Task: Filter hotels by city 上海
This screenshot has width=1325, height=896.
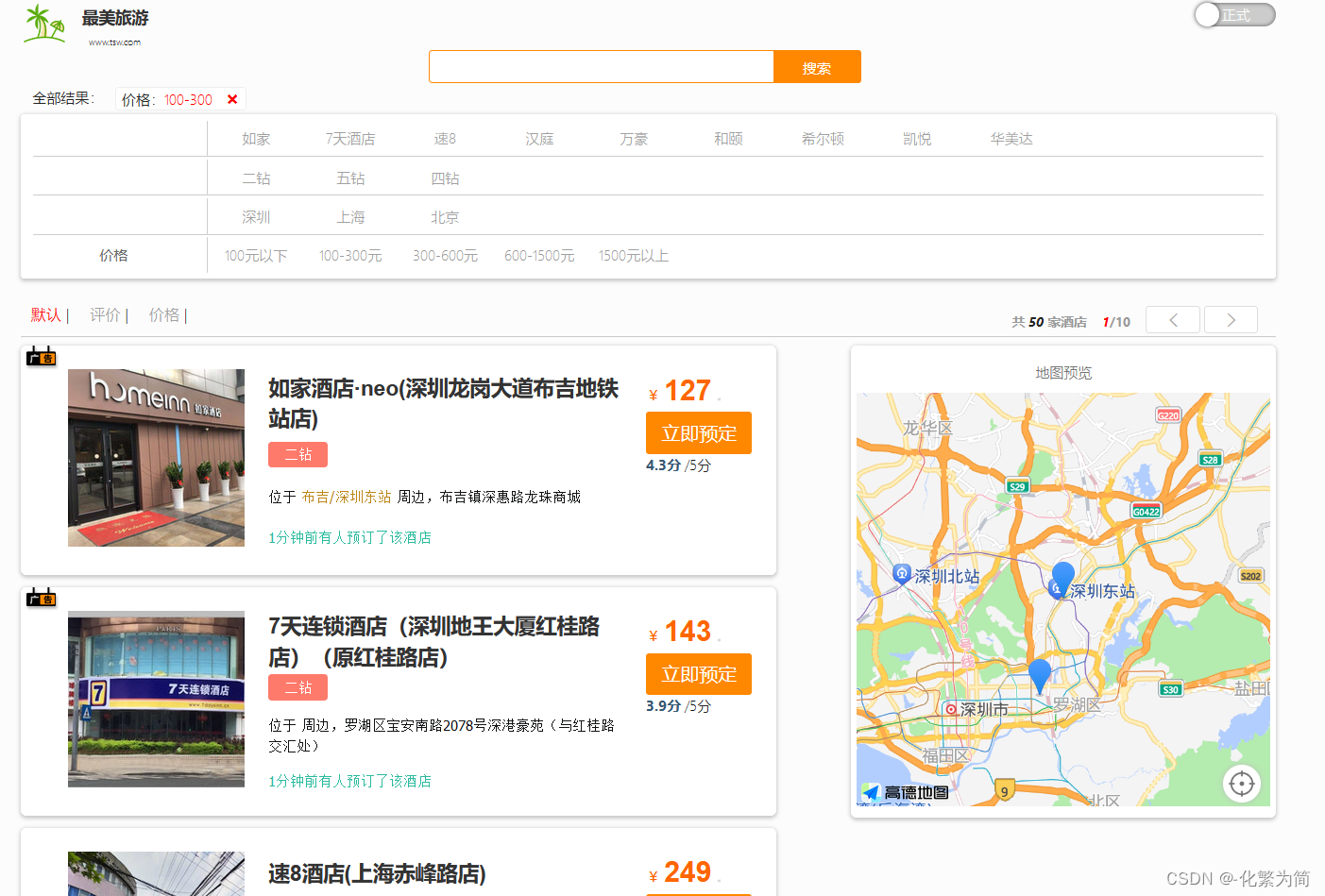Action: 350,217
